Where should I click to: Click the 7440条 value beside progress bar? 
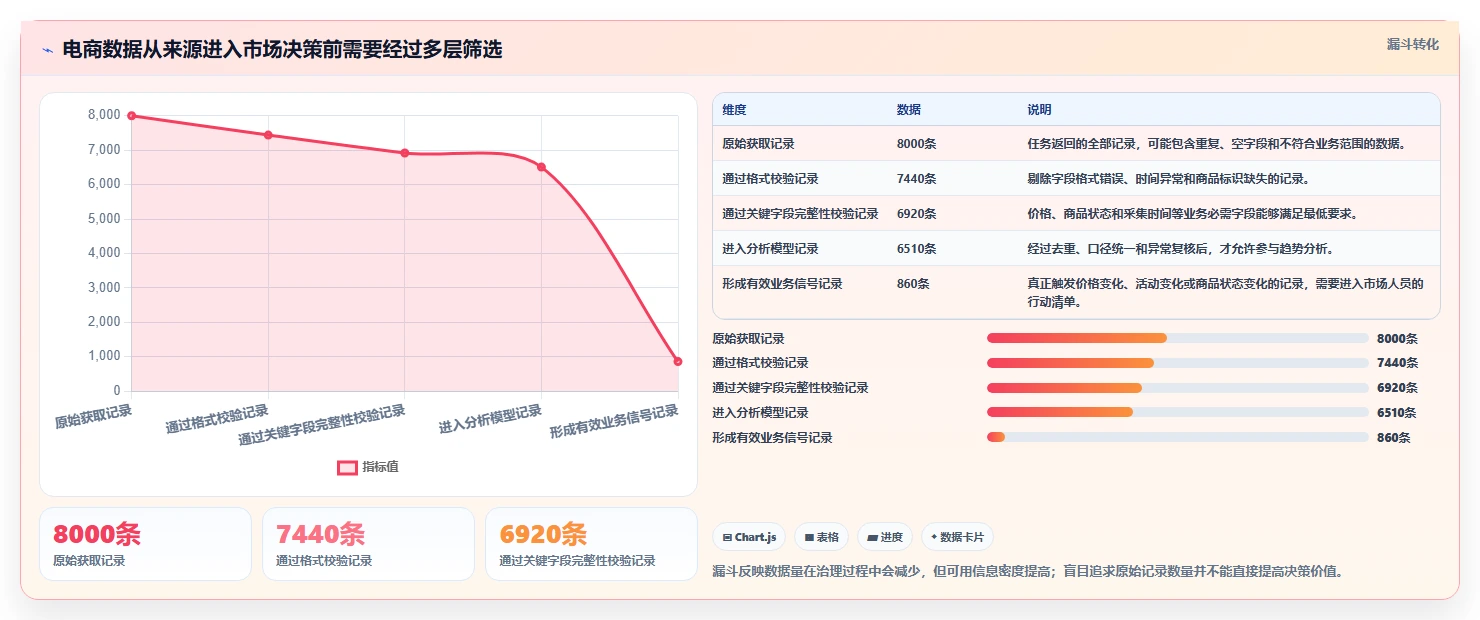point(1397,363)
